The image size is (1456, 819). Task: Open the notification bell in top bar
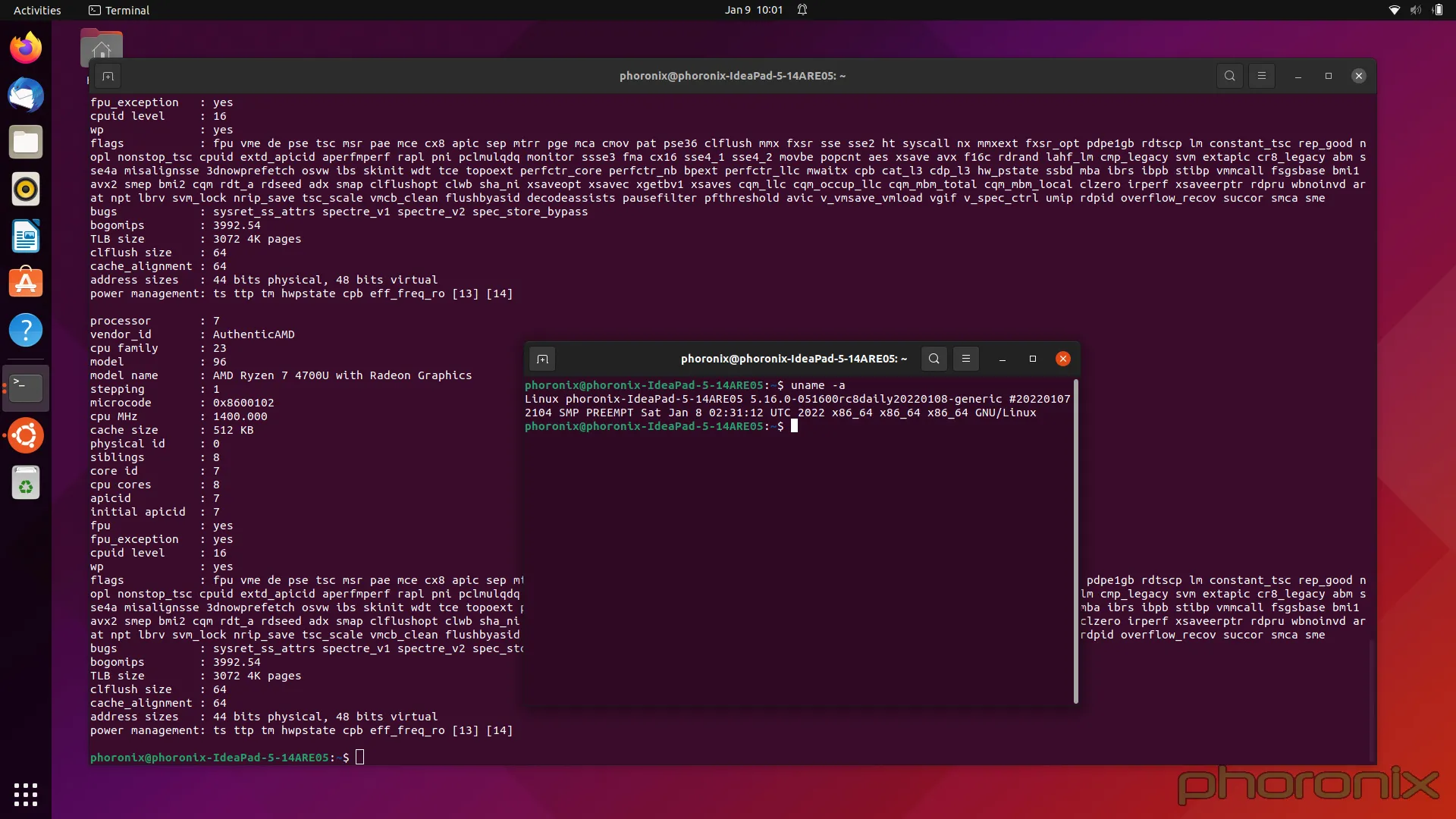pyautogui.click(x=802, y=10)
